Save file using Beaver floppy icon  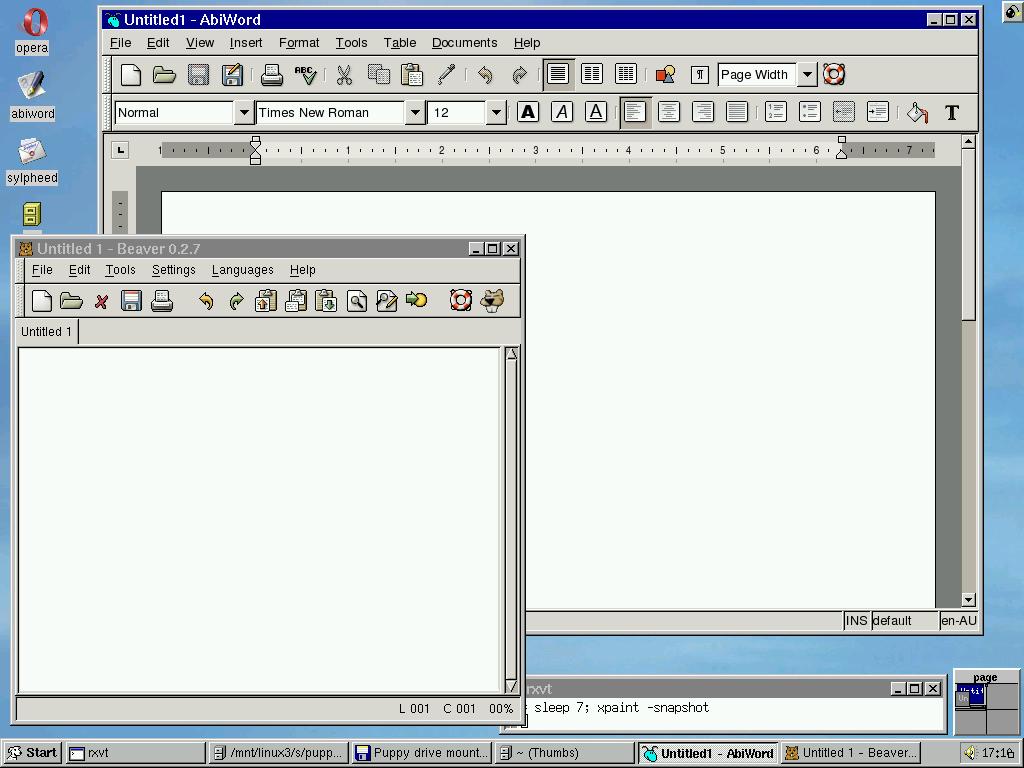131,301
